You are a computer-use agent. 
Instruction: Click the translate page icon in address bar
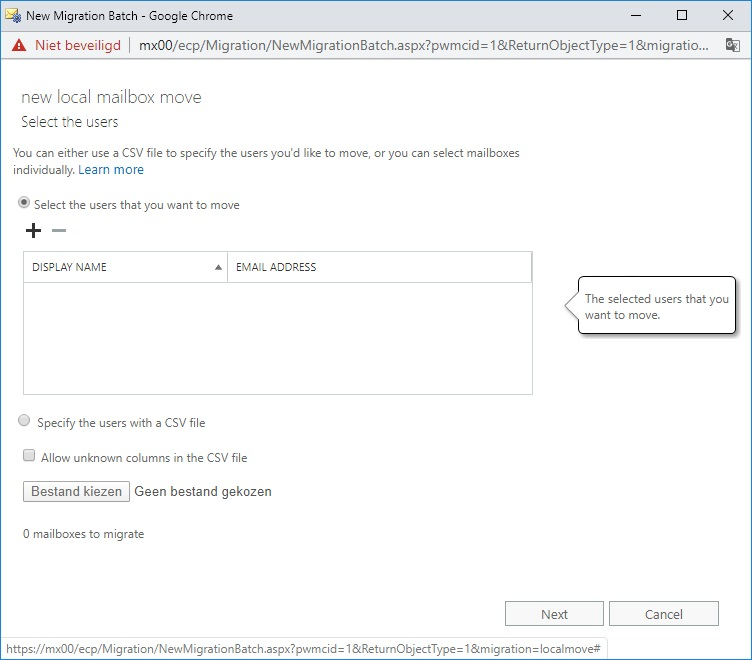pos(732,45)
